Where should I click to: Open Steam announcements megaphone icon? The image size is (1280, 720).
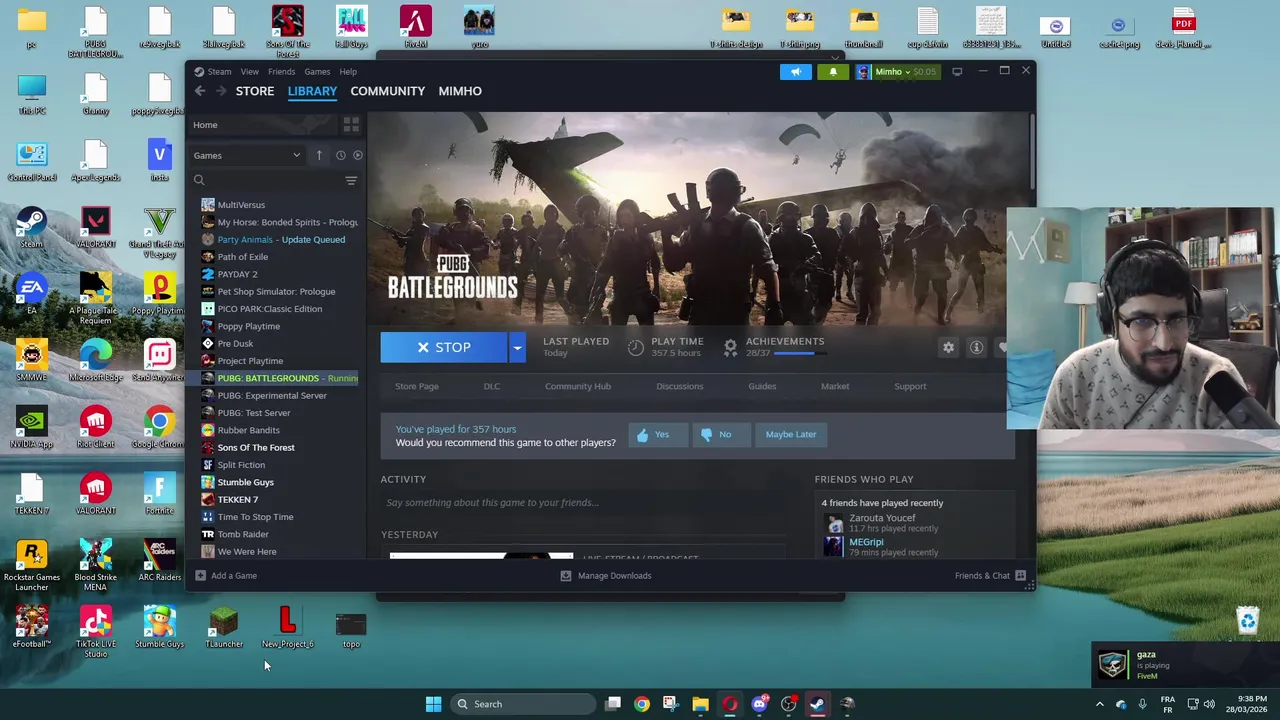[796, 72]
